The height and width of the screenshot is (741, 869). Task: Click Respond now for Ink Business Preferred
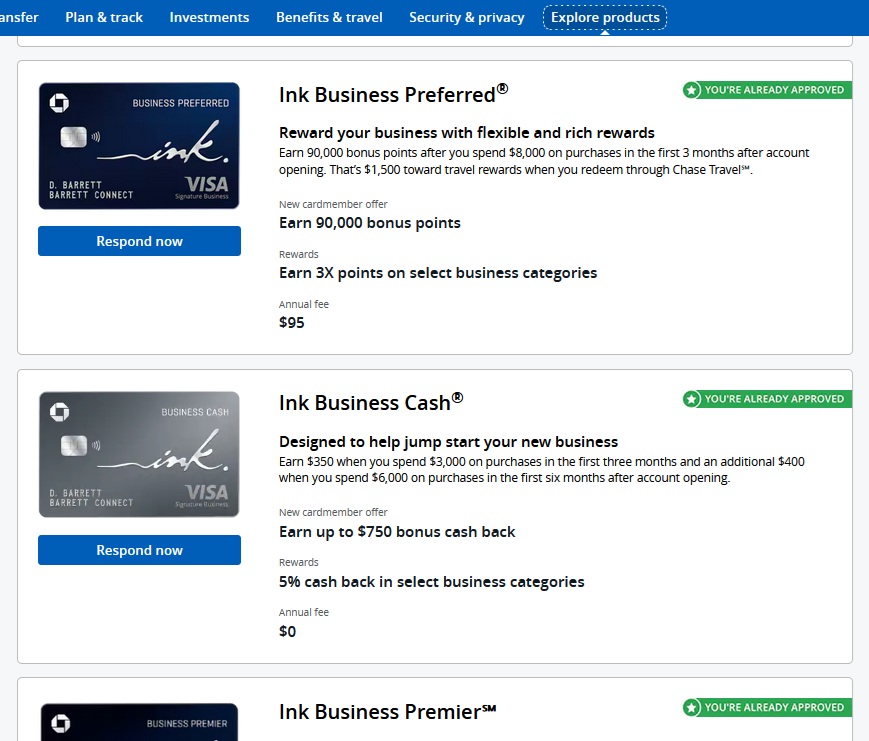pyautogui.click(x=139, y=240)
